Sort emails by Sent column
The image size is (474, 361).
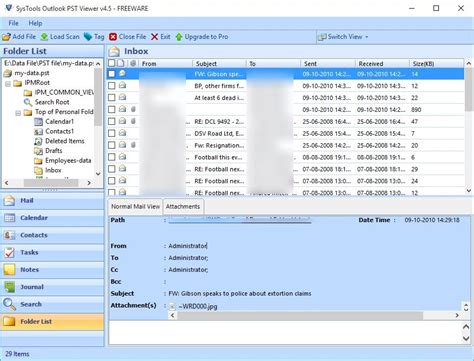point(328,63)
